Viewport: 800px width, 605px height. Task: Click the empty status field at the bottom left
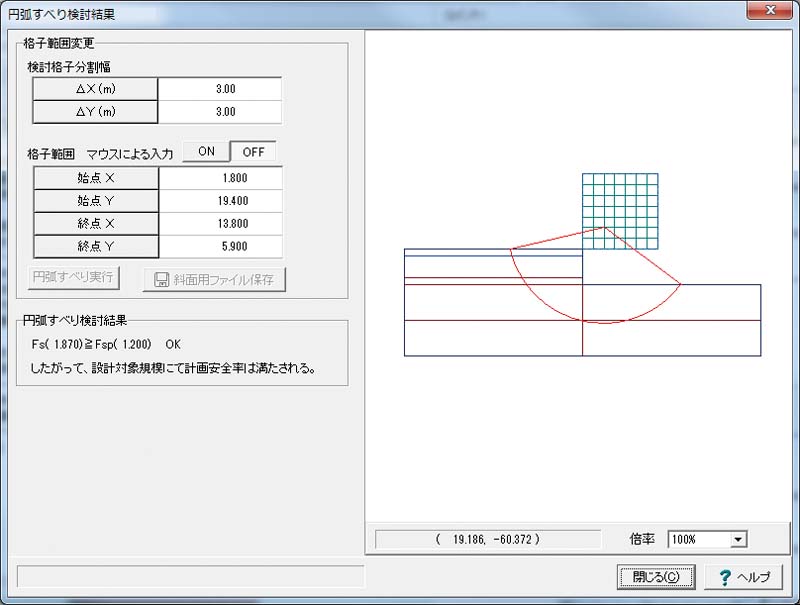[x=190, y=577]
